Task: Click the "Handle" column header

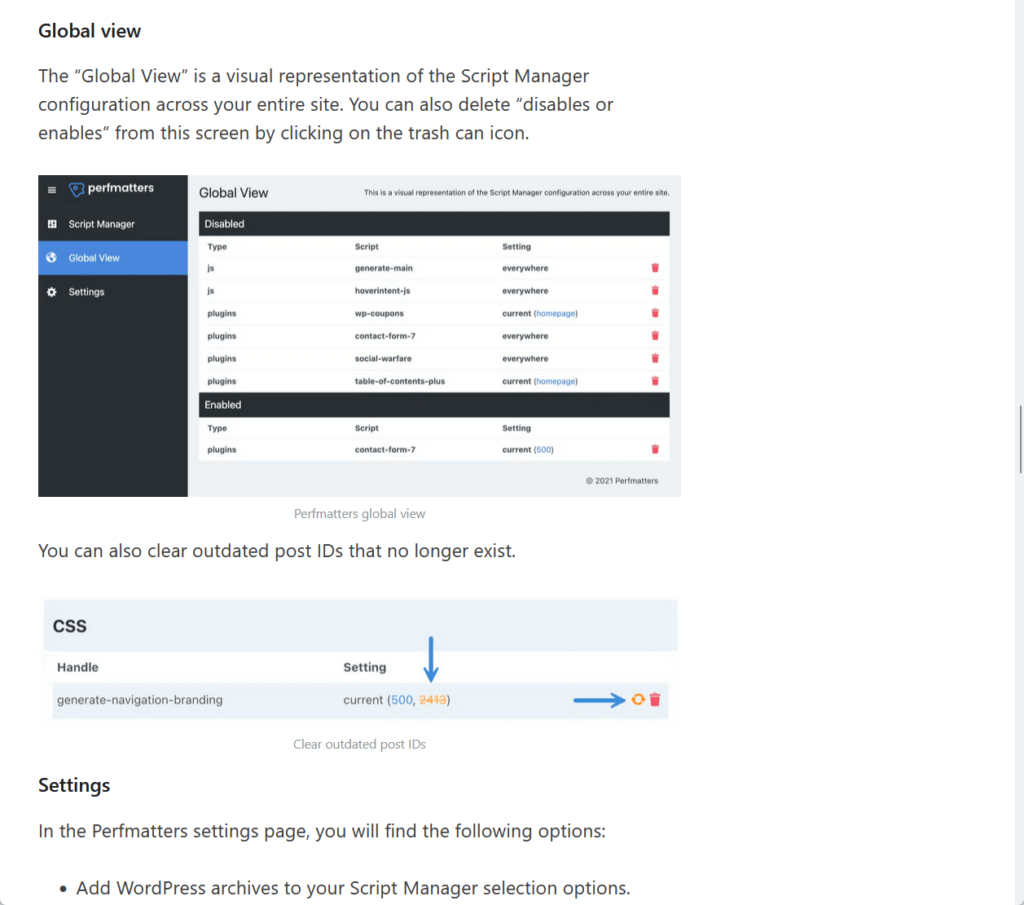Action: (x=78, y=667)
